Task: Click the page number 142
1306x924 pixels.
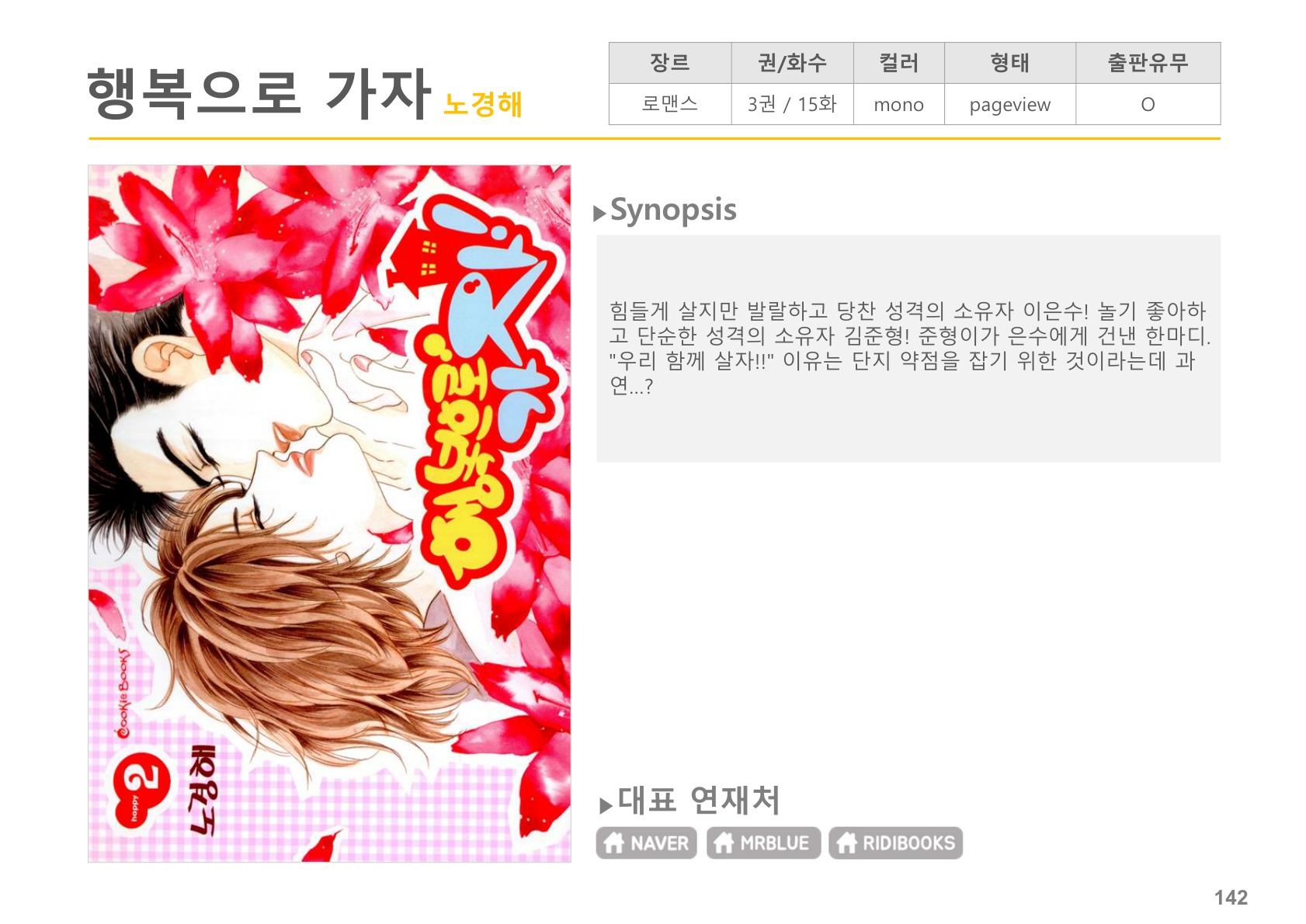Action: [x=1231, y=898]
